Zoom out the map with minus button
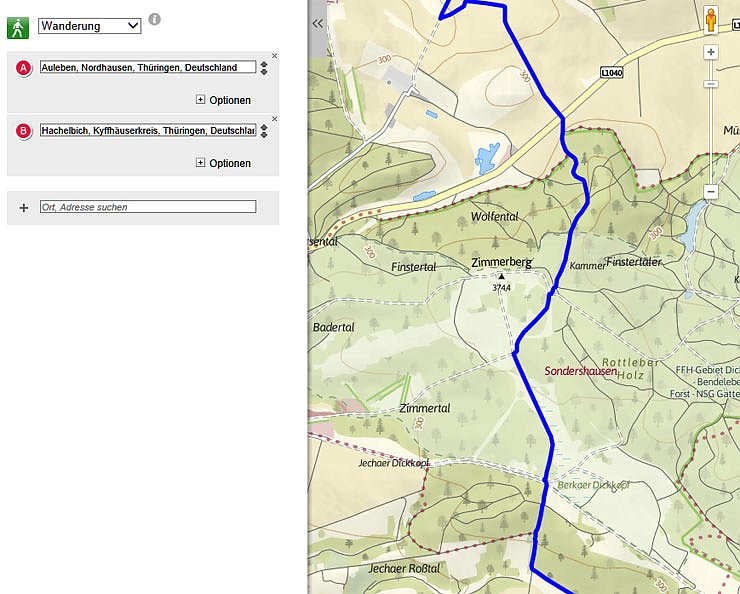 711,190
